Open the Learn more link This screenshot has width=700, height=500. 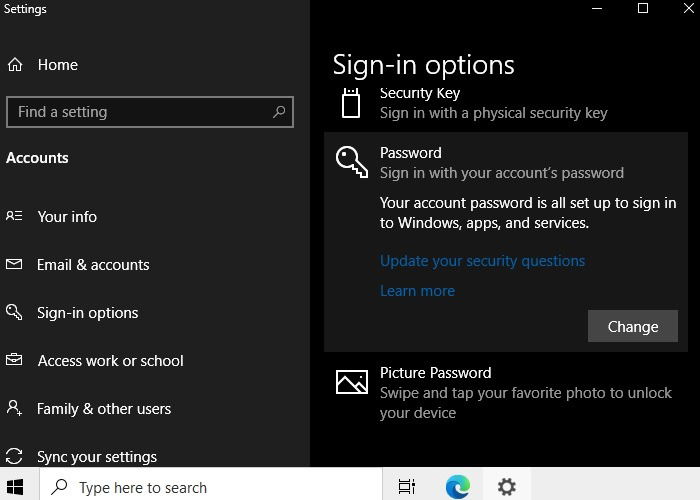(x=417, y=291)
